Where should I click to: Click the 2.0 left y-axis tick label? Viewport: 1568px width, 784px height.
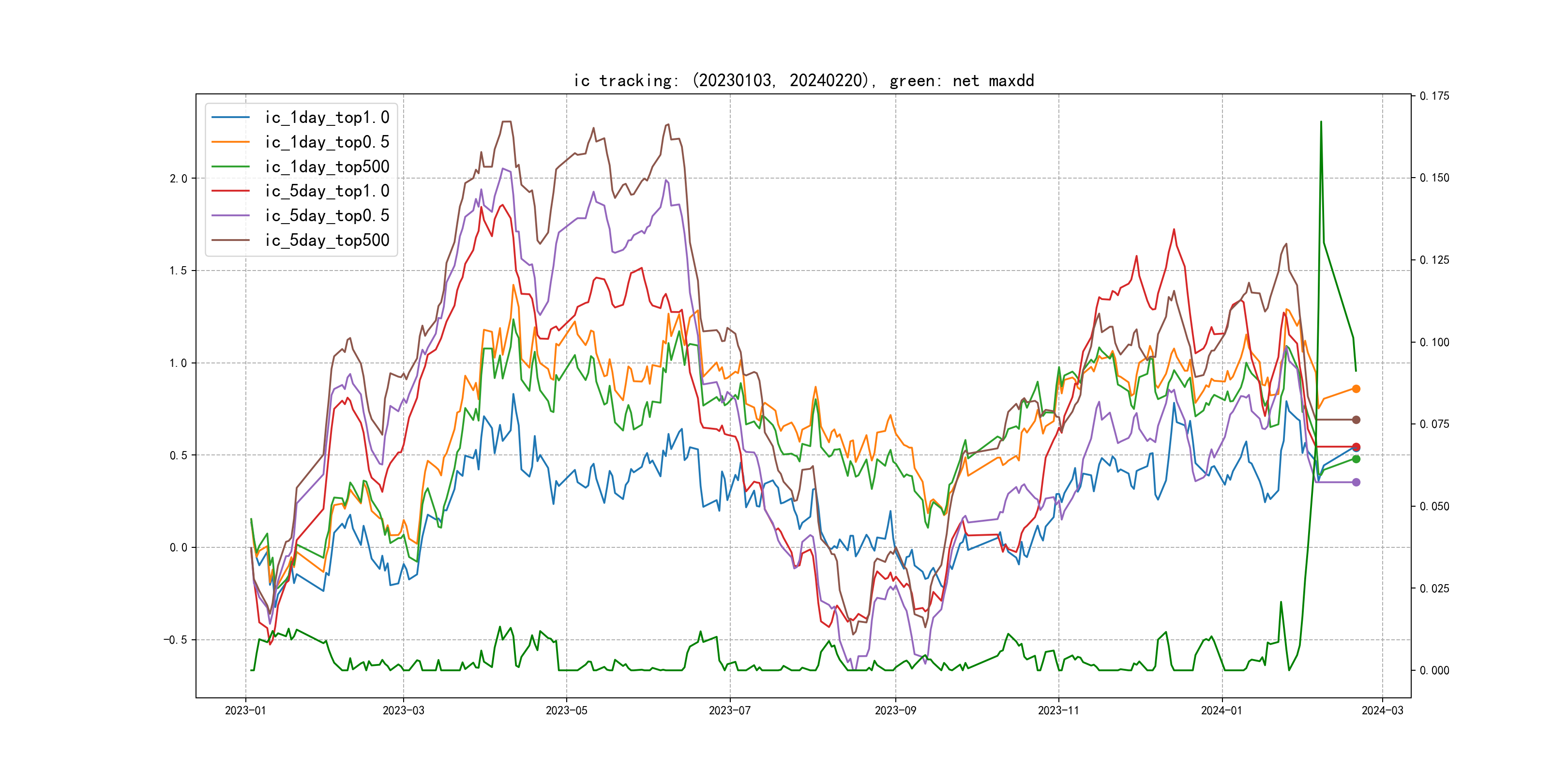[x=179, y=179]
